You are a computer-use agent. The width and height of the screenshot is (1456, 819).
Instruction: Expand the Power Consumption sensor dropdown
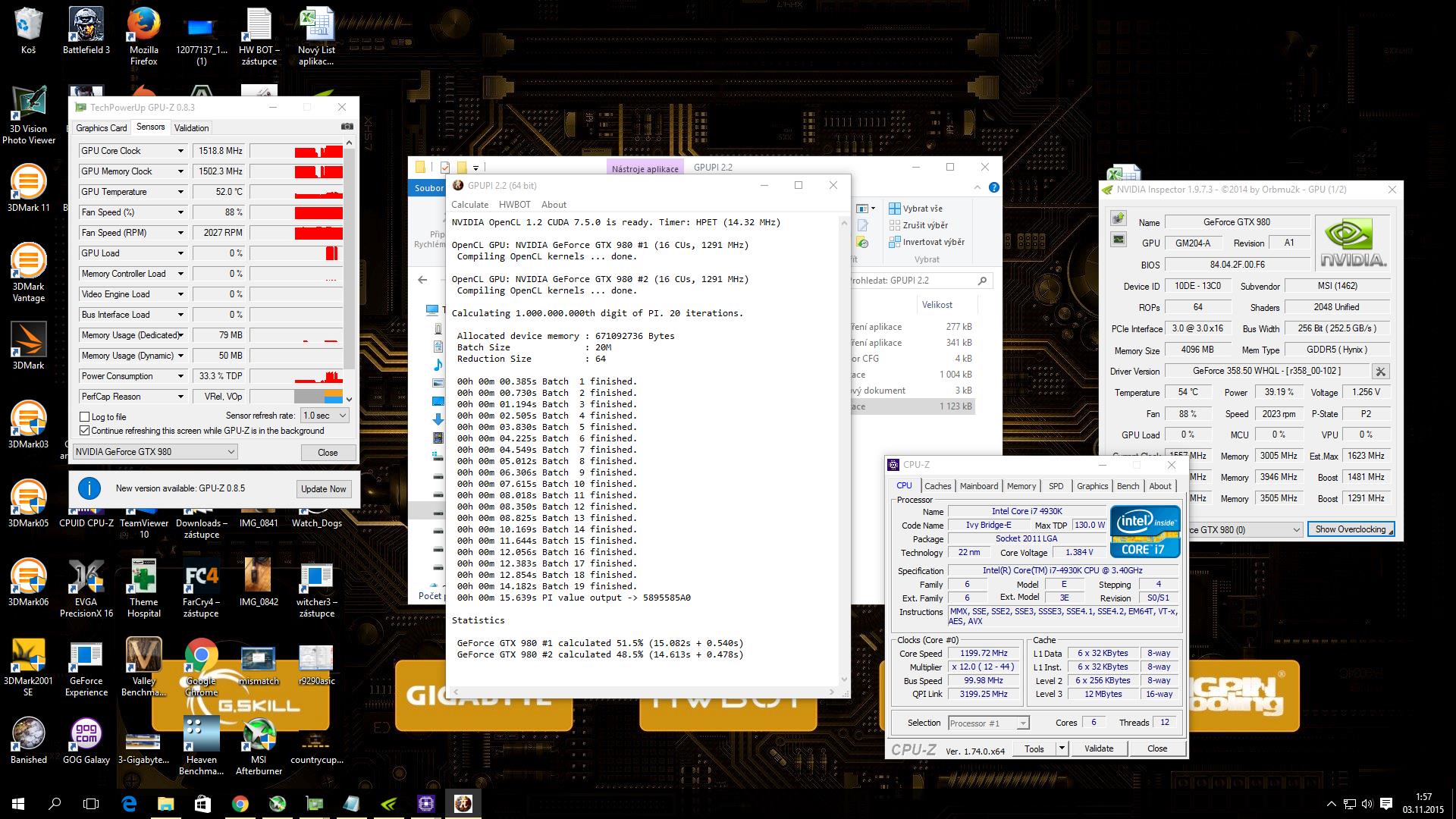[180, 376]
